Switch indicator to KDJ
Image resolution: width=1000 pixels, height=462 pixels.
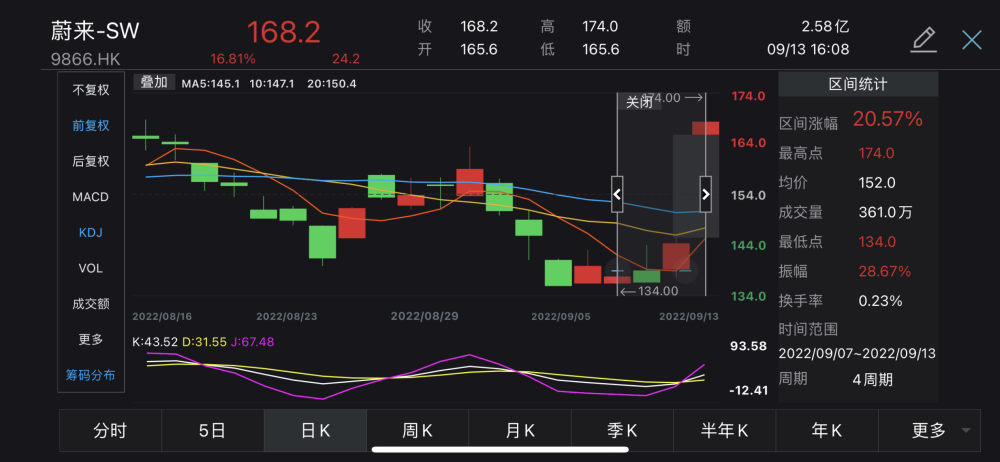coord(91,233)
